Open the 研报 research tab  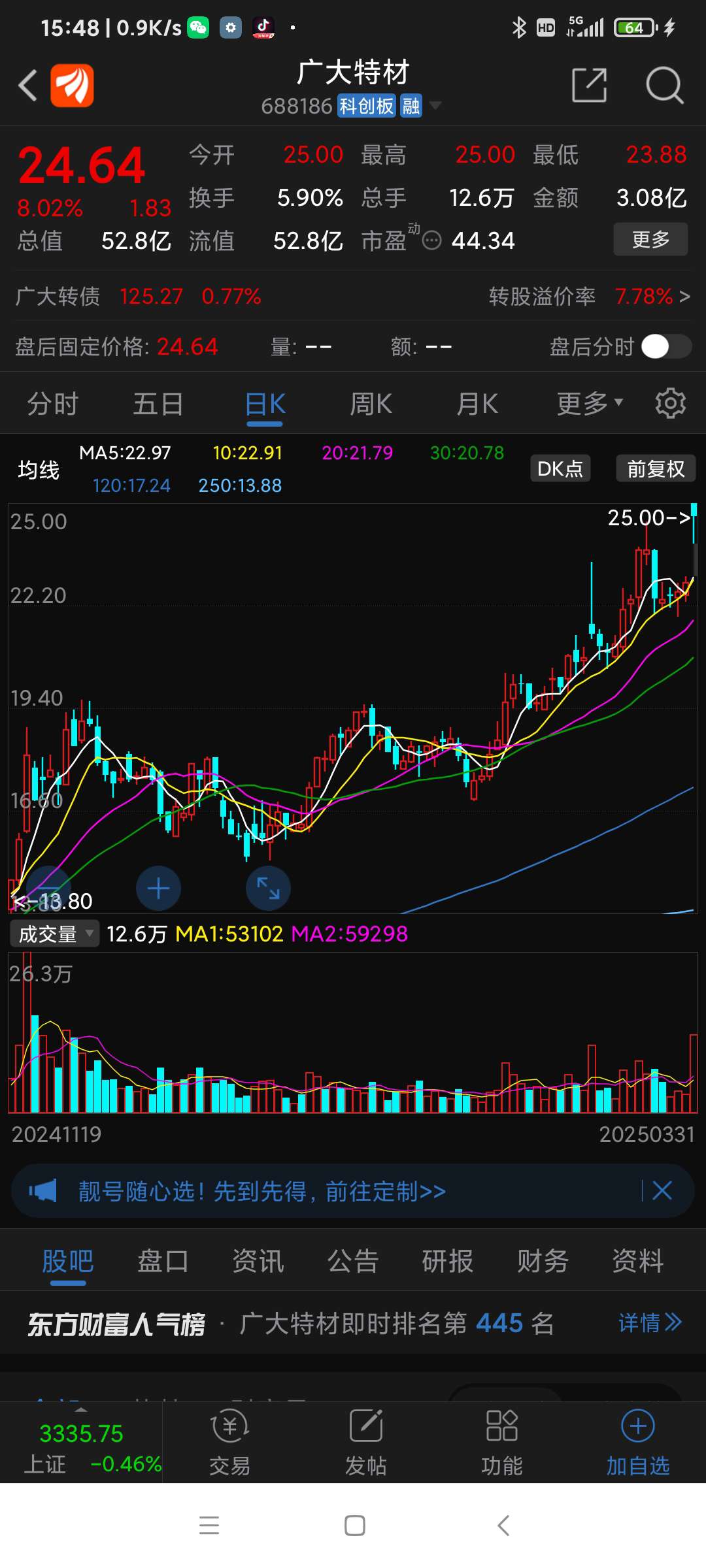[x=448, y=1261]
